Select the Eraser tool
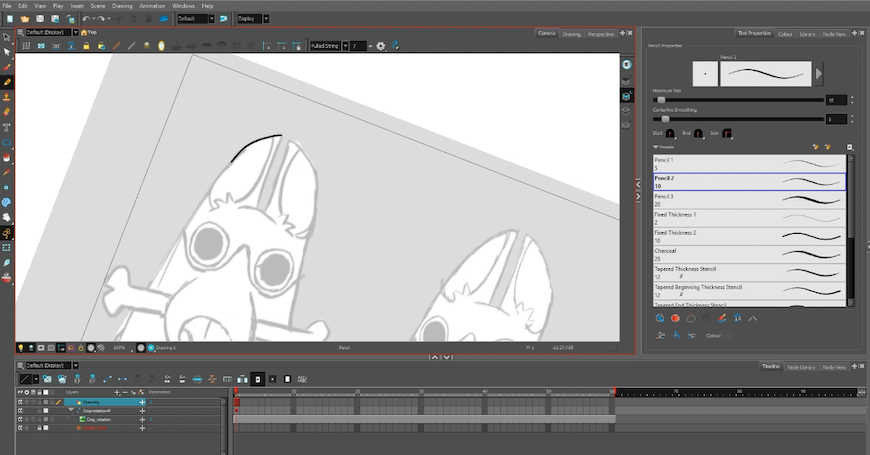 pos(7,112)
